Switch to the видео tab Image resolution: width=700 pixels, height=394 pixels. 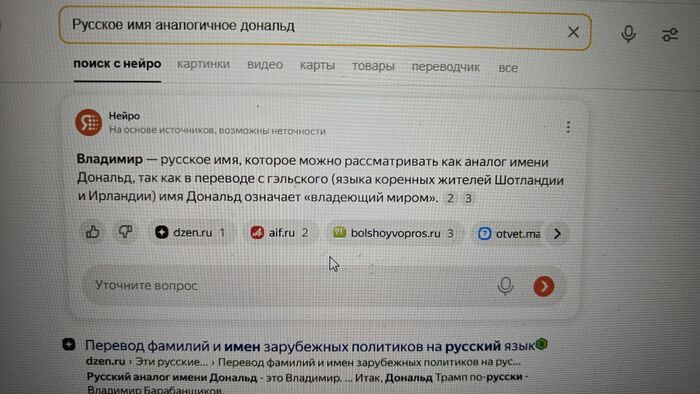(x=265, y=65)
